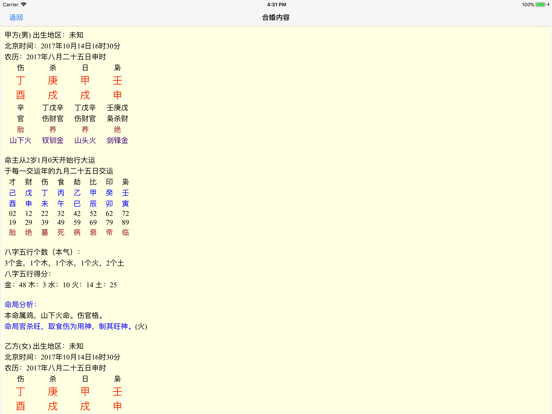Select the 甲方(男) 出生地区：未知 line
Viewport: 552px width, 414px height.
click(44, 35)
